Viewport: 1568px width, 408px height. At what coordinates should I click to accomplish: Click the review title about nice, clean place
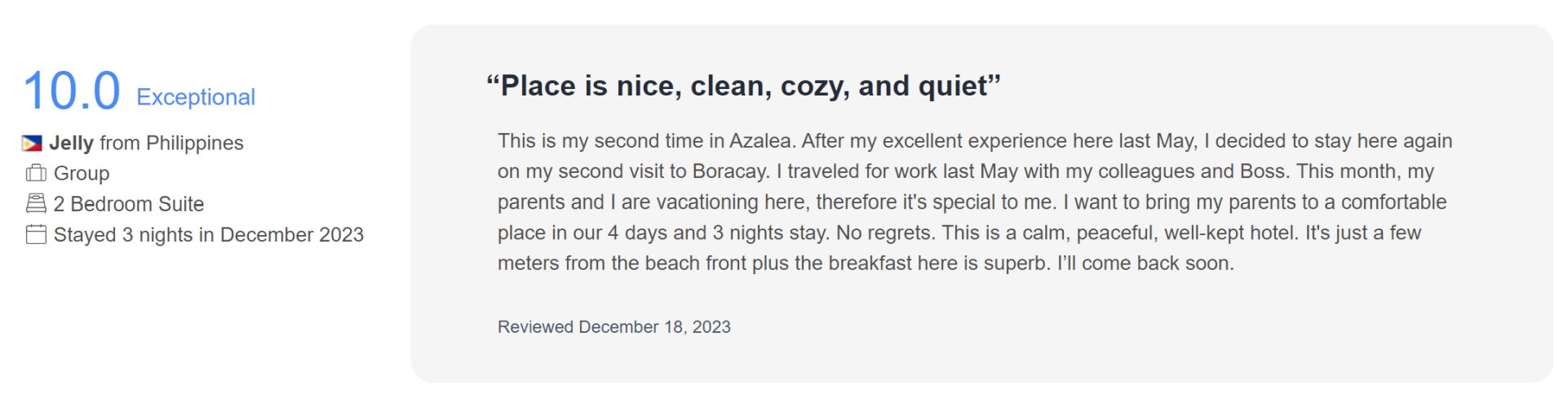click(743, 86)
